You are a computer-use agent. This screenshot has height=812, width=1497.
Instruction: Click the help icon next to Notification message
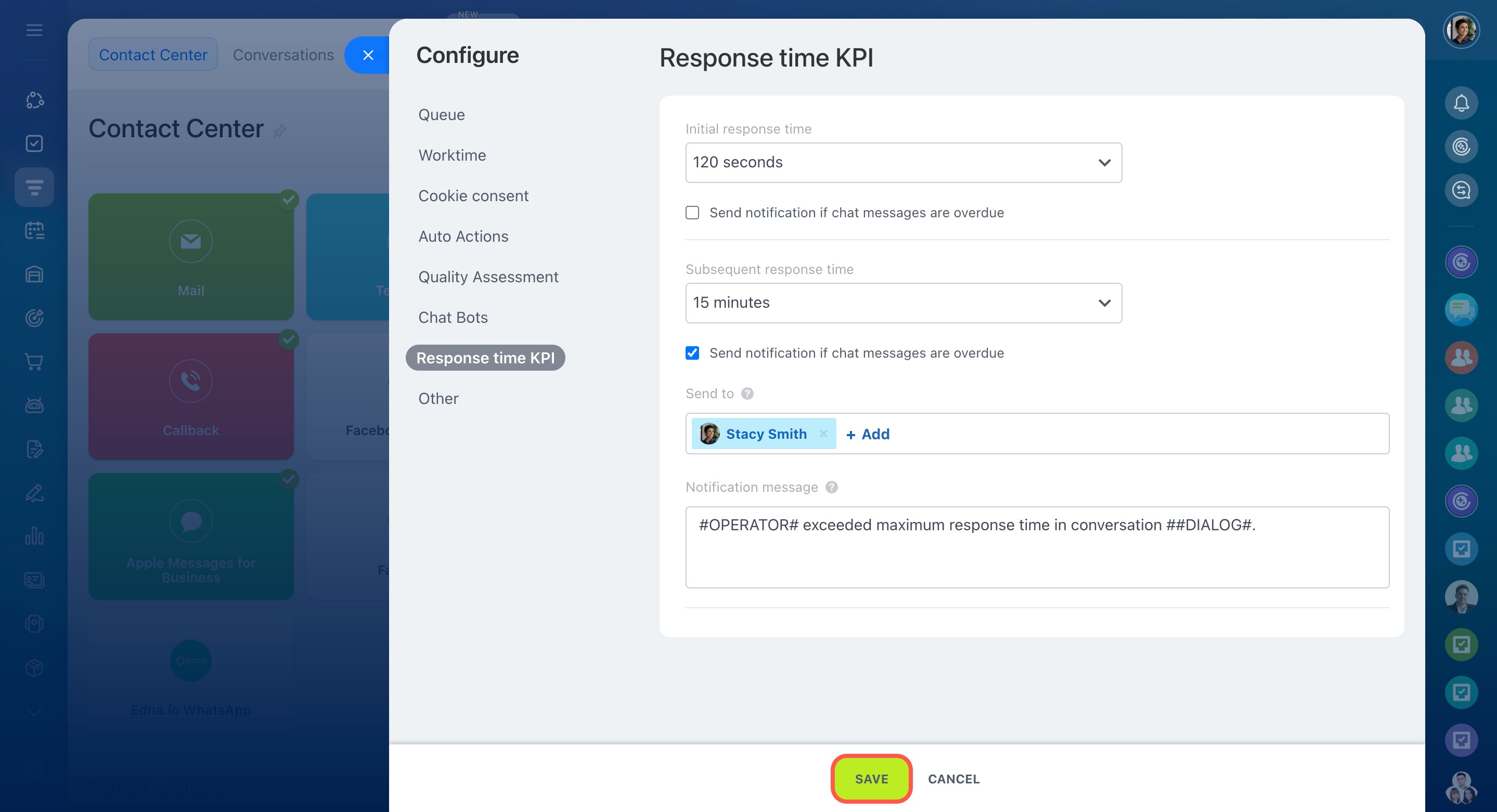(x=832, y=487)
